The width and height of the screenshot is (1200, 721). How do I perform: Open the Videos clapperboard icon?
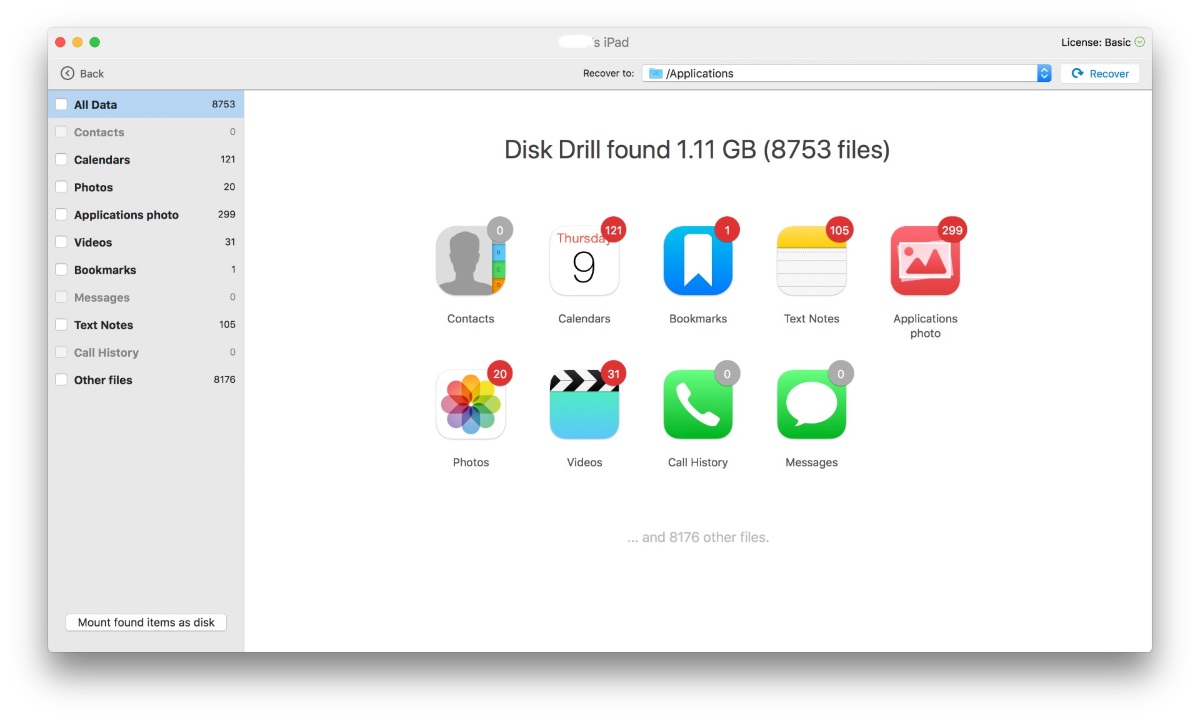click(584, 404)
